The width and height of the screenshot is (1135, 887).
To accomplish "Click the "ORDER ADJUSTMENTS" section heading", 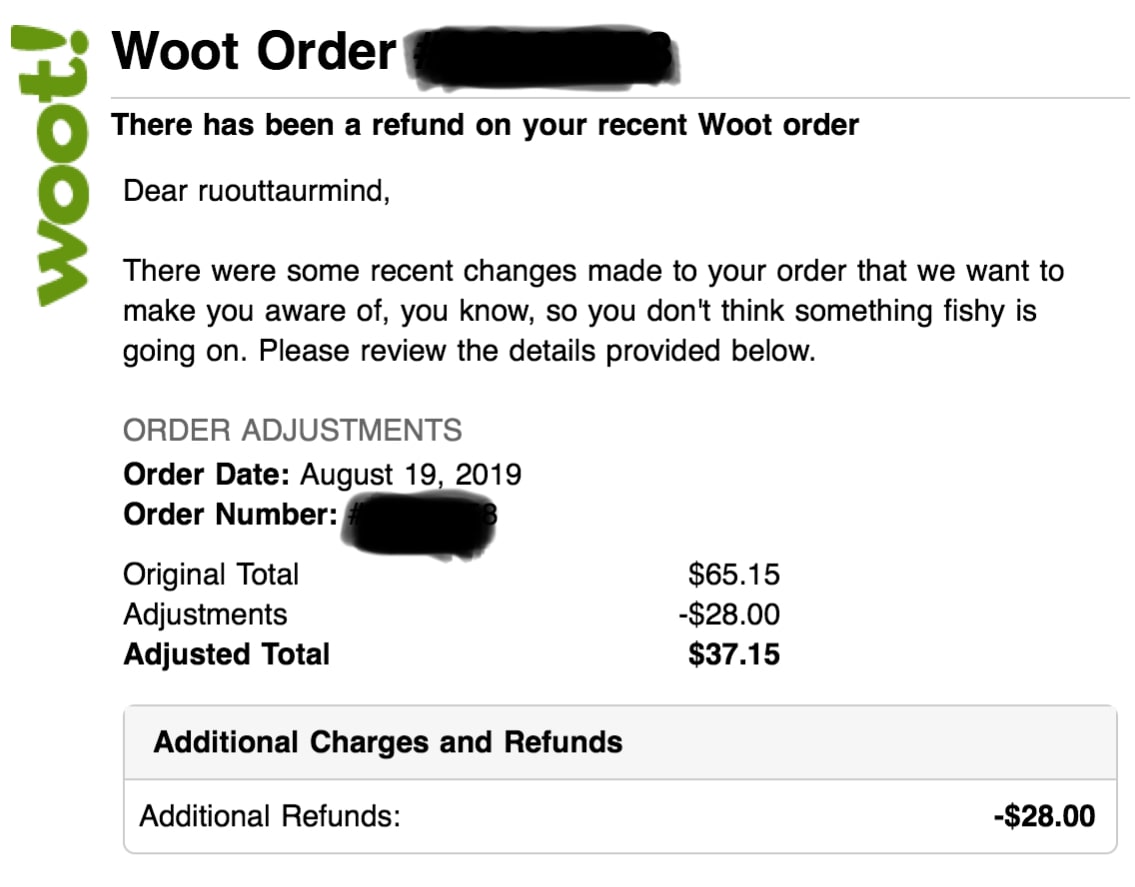I will [x=292, y=431].
